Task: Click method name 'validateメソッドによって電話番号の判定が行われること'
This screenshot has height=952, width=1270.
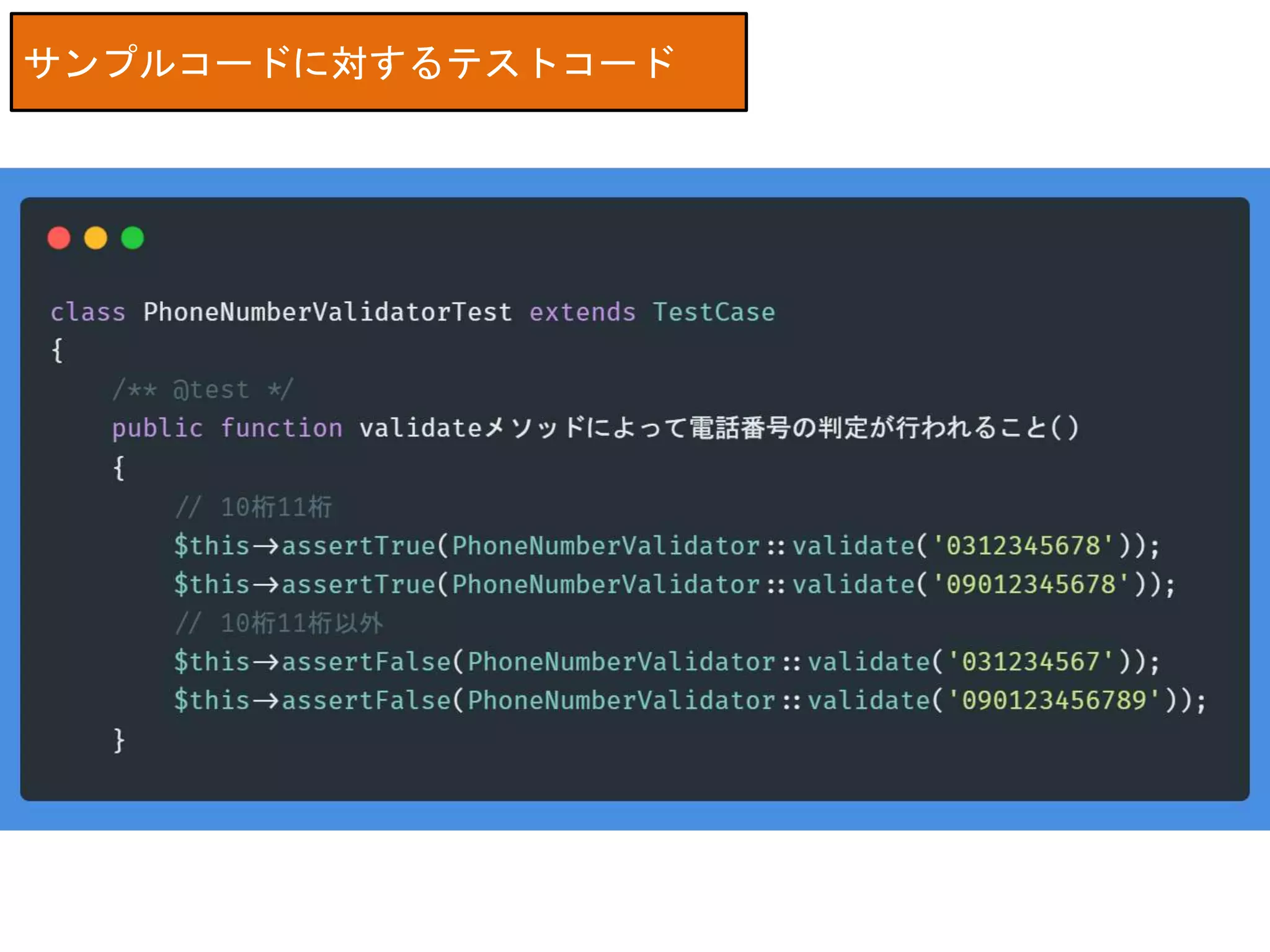Action: pos(704,428)
